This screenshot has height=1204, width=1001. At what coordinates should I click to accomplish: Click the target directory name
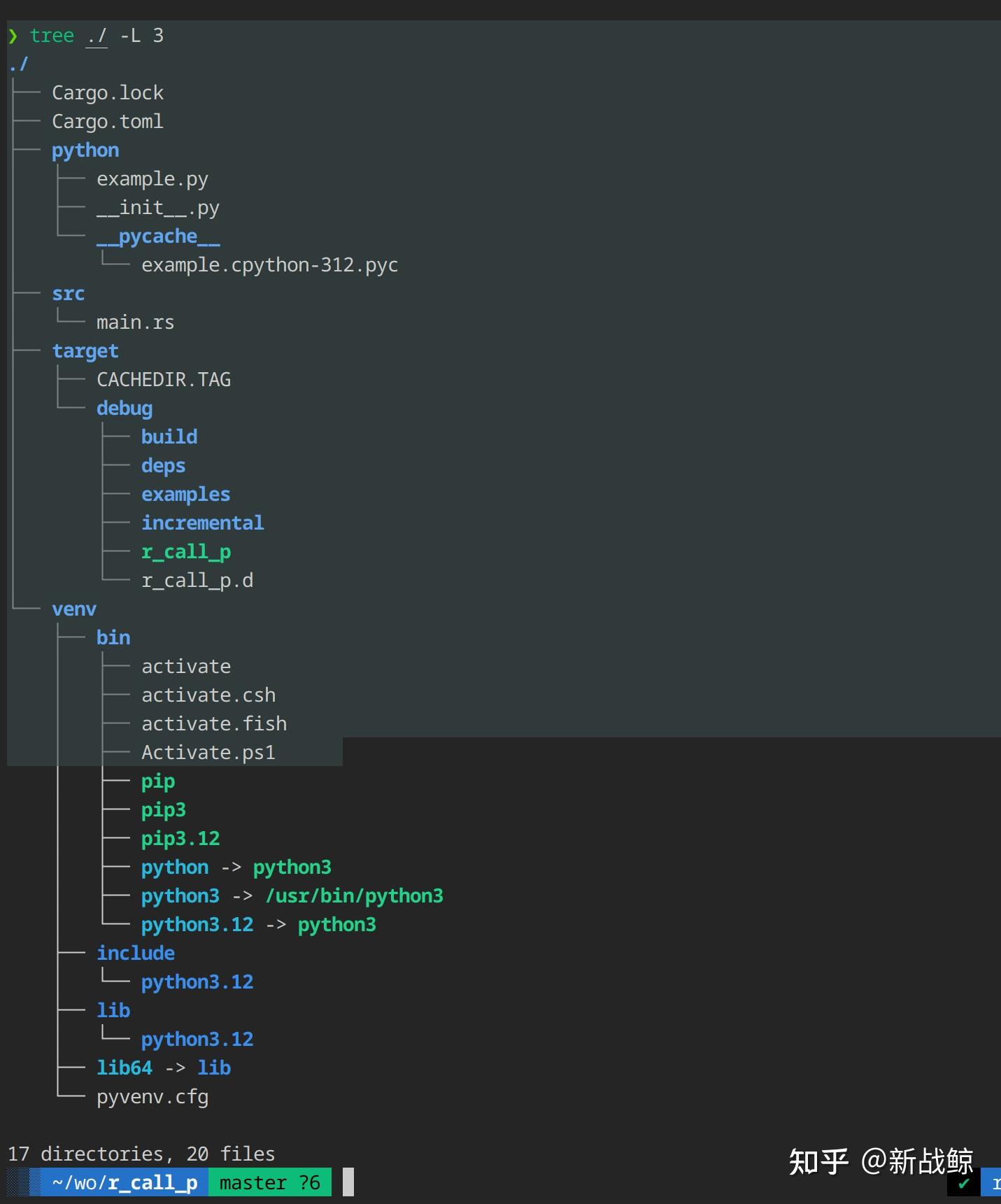(x=85, y=351)
